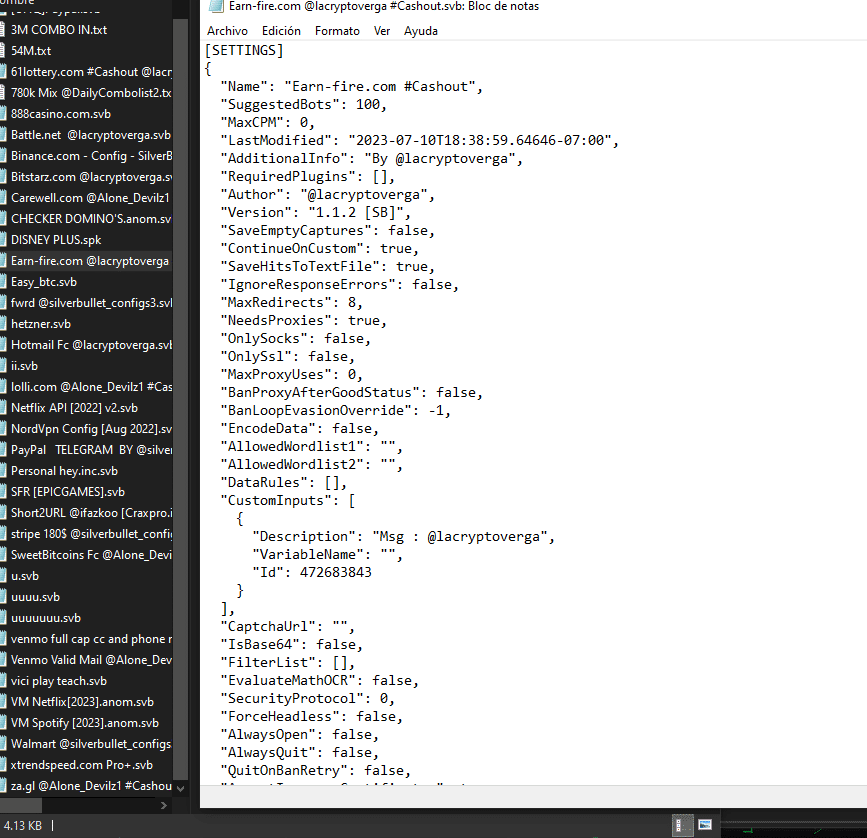Image resolution: width=867 pixels, height=838 pixels.
Task: Select VM Spotify [2023].anom.svb file
Action: click(86, 723)
